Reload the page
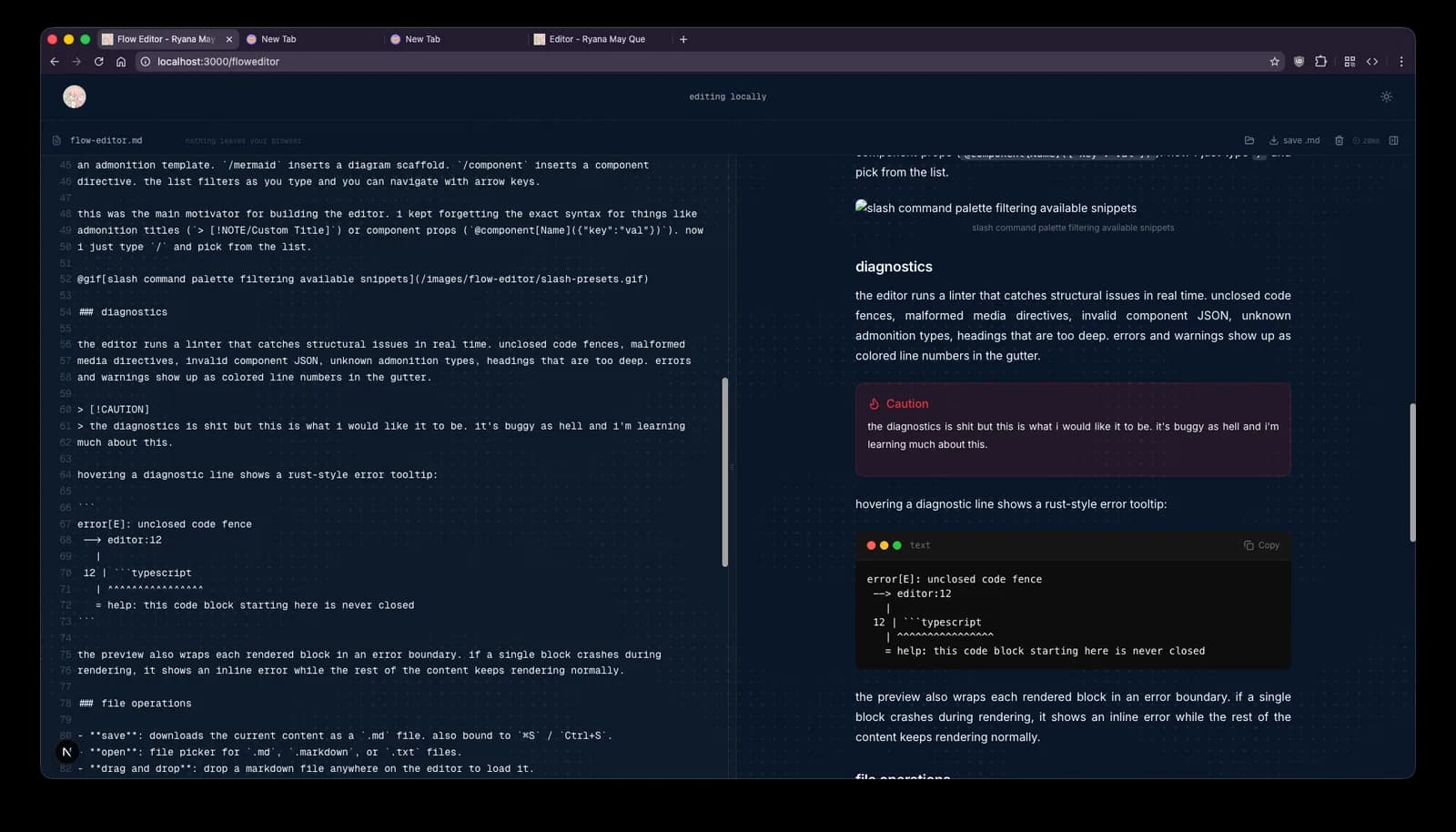 tap(98, 62)
